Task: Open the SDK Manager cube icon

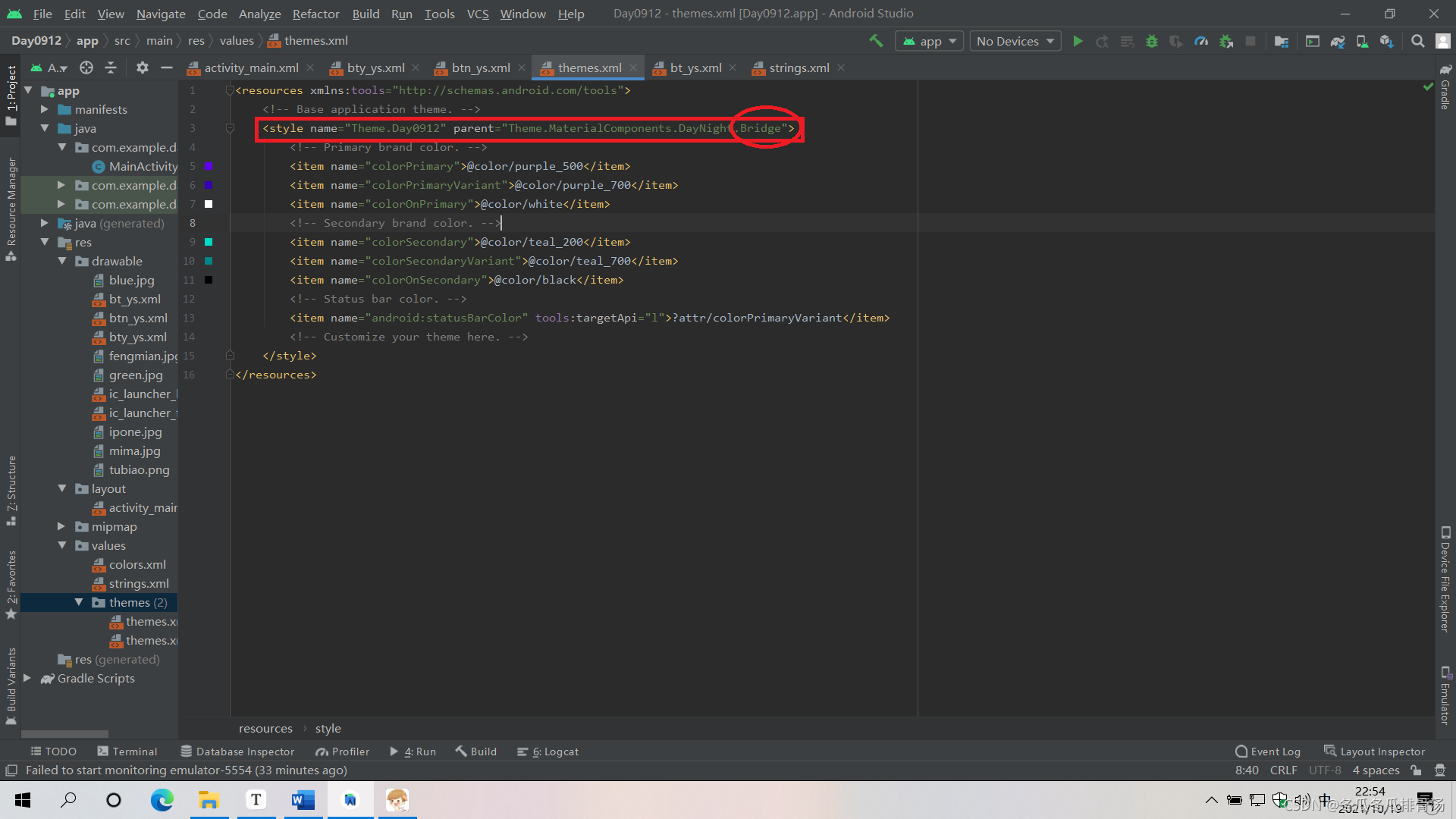Action: pyautogui.click(x=1386, y=41)
